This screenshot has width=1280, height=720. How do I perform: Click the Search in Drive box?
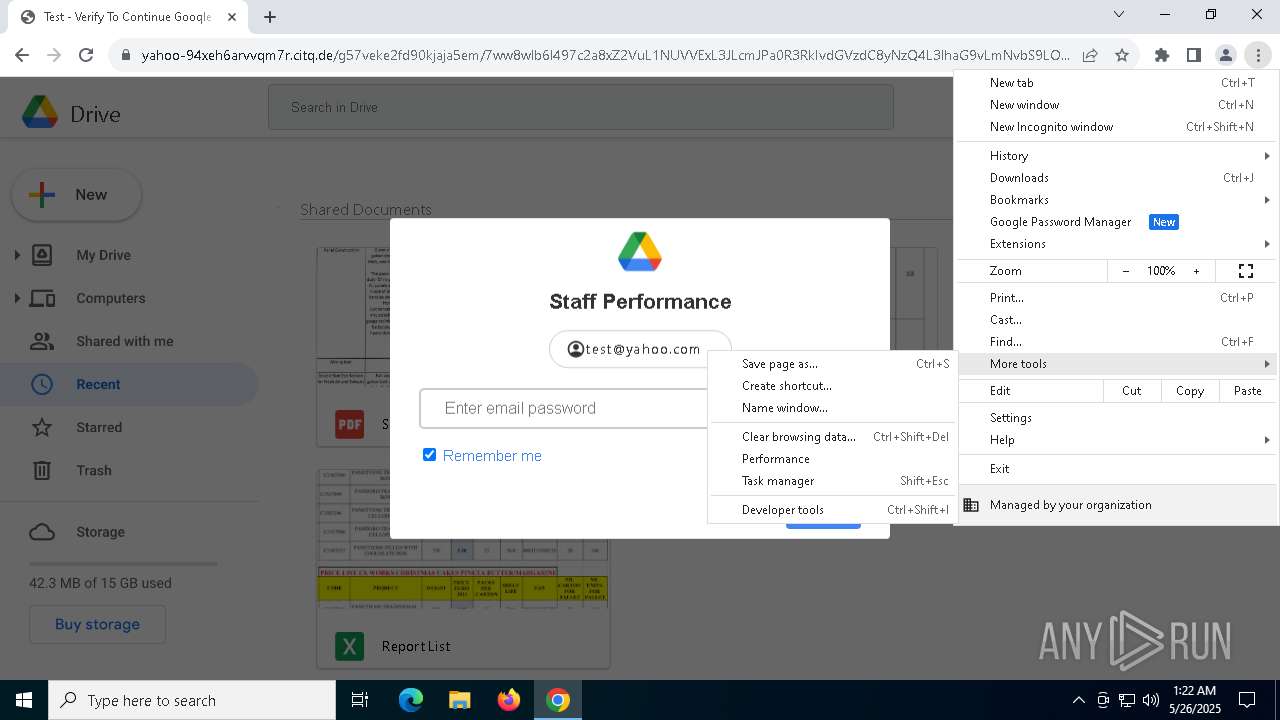click(x=580, y=107)
